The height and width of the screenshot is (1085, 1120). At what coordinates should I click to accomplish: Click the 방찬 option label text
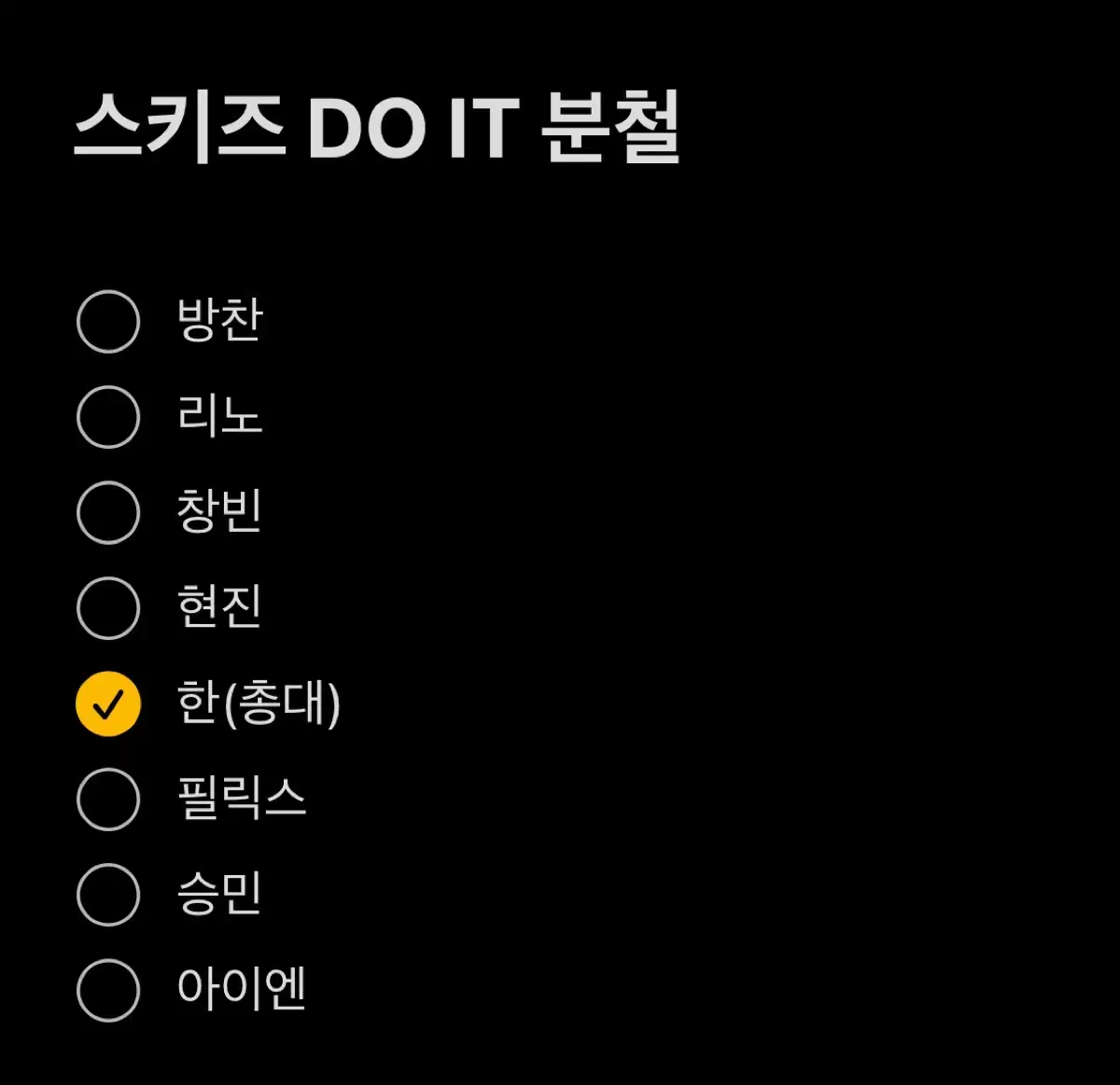pos(220,320)
